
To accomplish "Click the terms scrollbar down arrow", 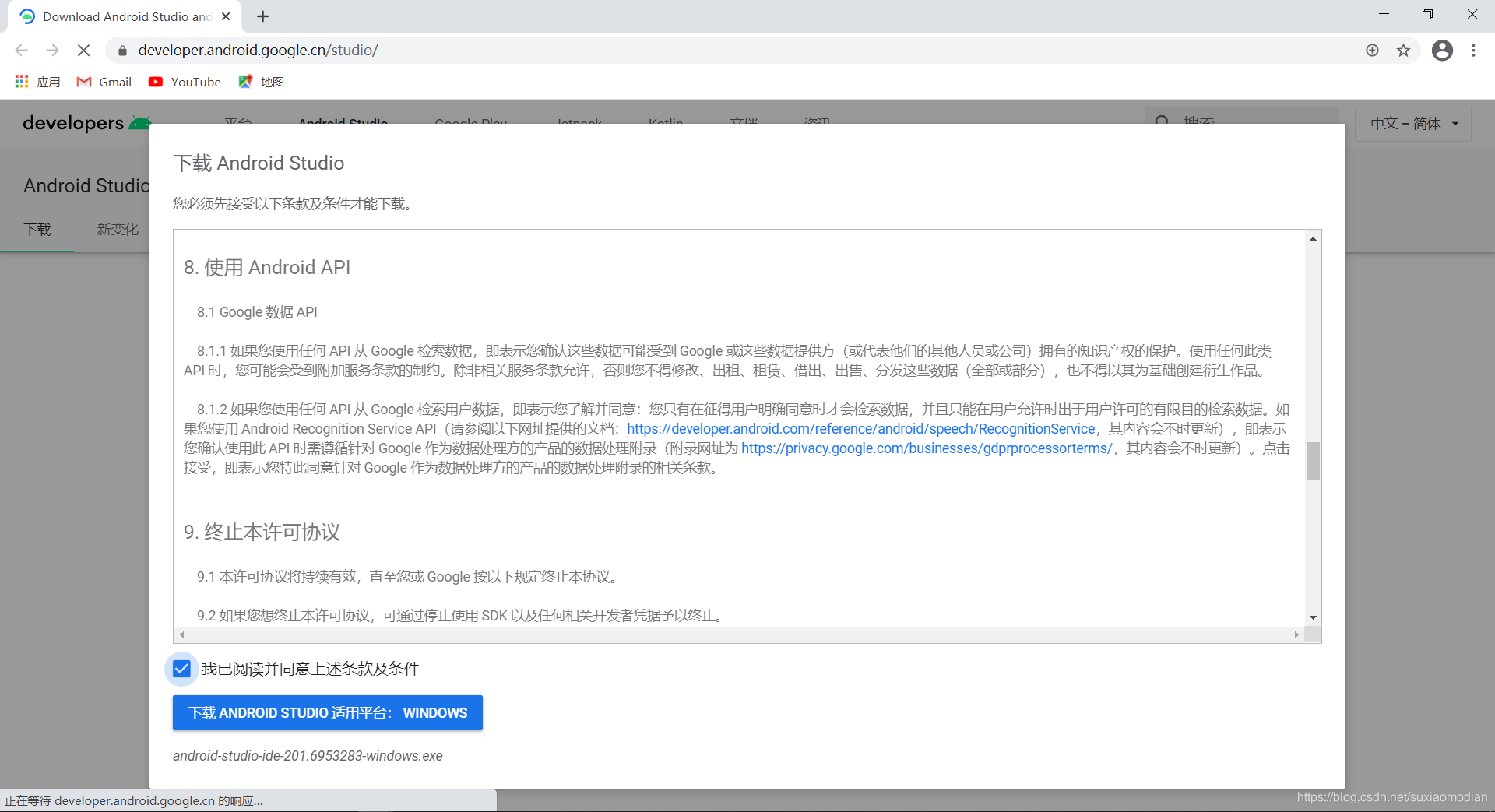I will pyautogui.click(x=1313, y=617).
